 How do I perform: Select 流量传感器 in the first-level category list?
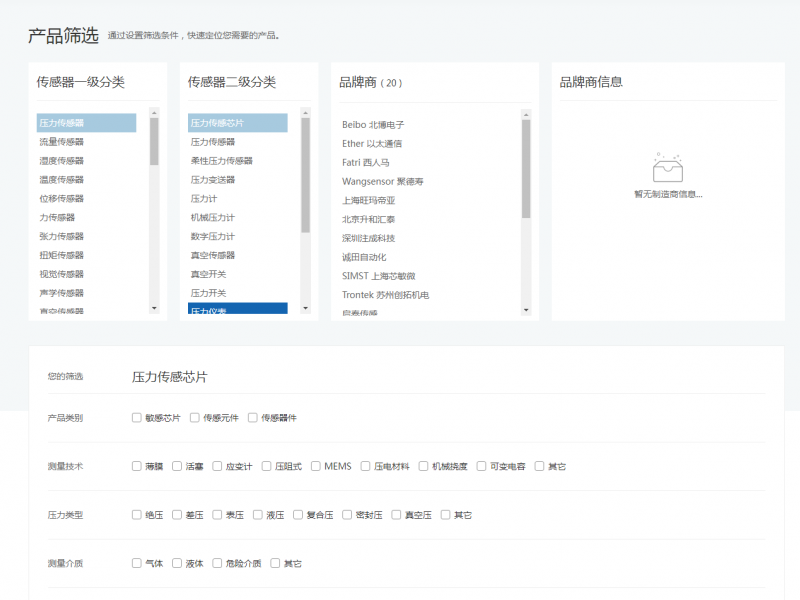(62, 142)
